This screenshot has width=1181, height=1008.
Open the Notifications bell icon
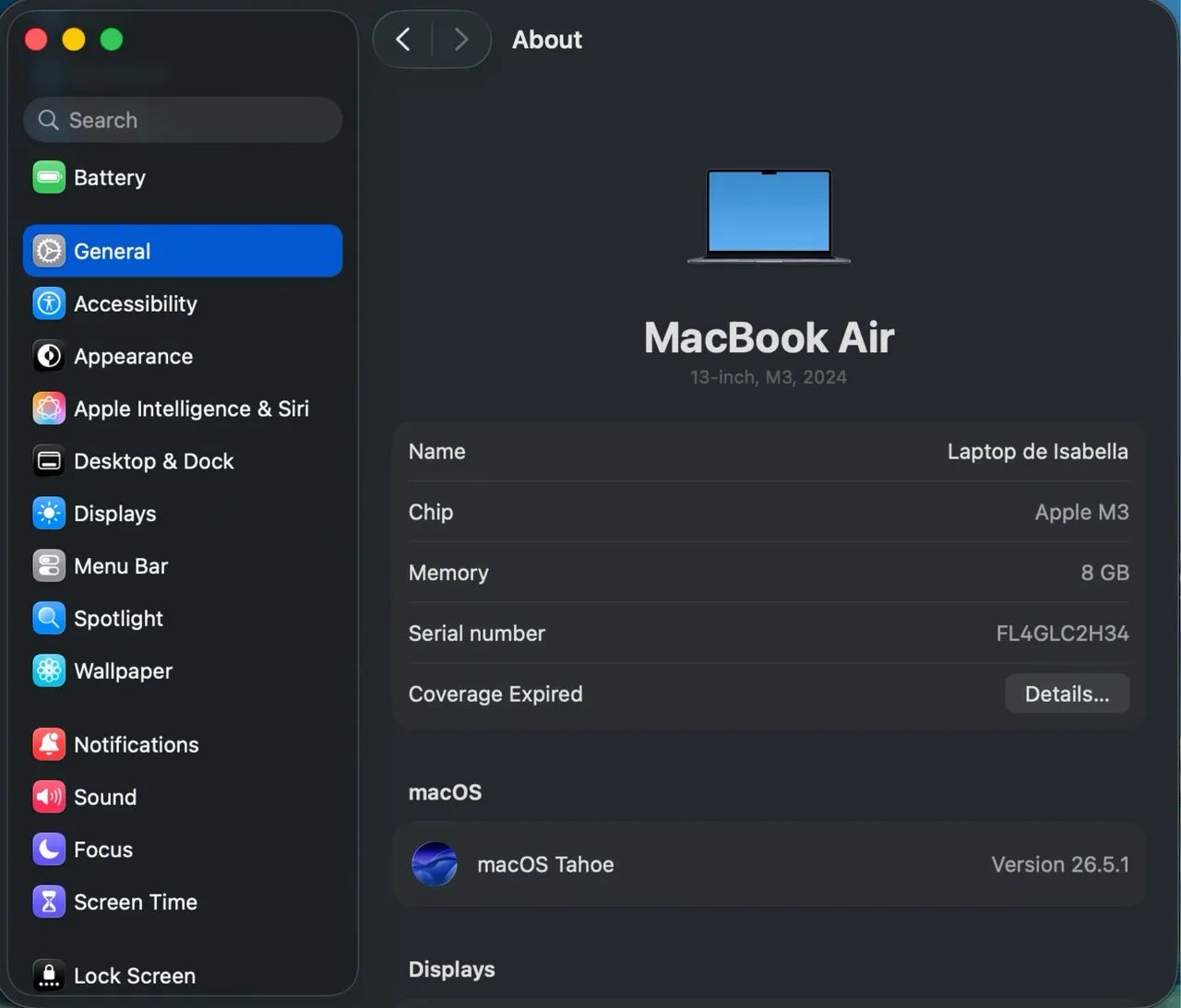click(x=49, y=744)
